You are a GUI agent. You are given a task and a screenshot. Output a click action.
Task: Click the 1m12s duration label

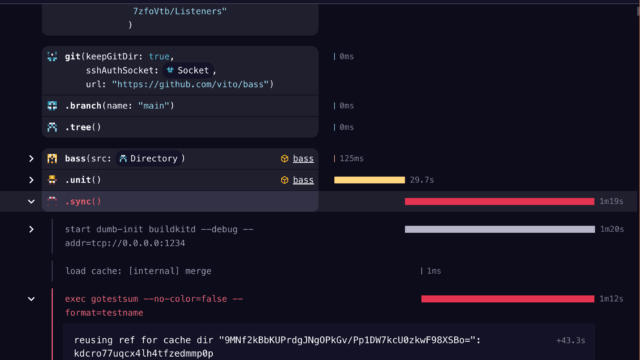(x=611, y=299)
